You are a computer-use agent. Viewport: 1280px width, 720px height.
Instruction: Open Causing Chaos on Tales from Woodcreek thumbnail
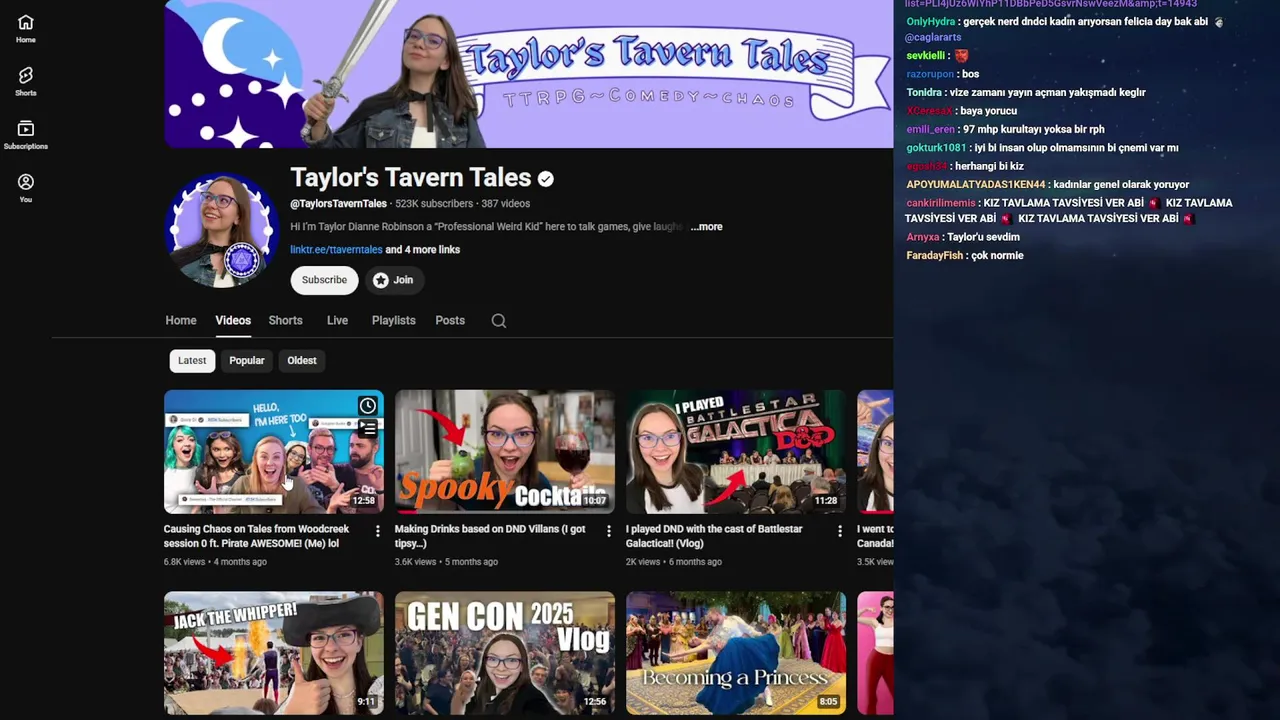pyautogui.click(x=274, y=452)
